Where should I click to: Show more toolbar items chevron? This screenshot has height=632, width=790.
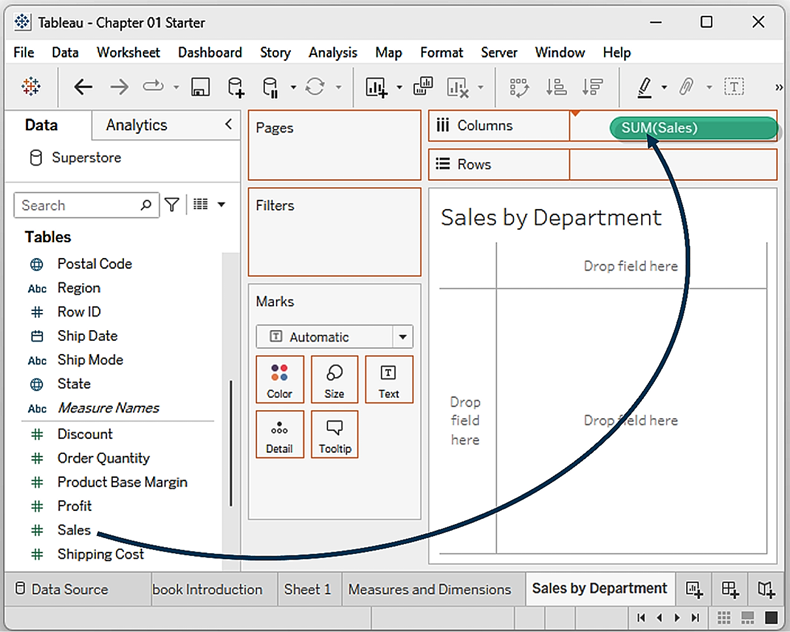click(778, 87)
